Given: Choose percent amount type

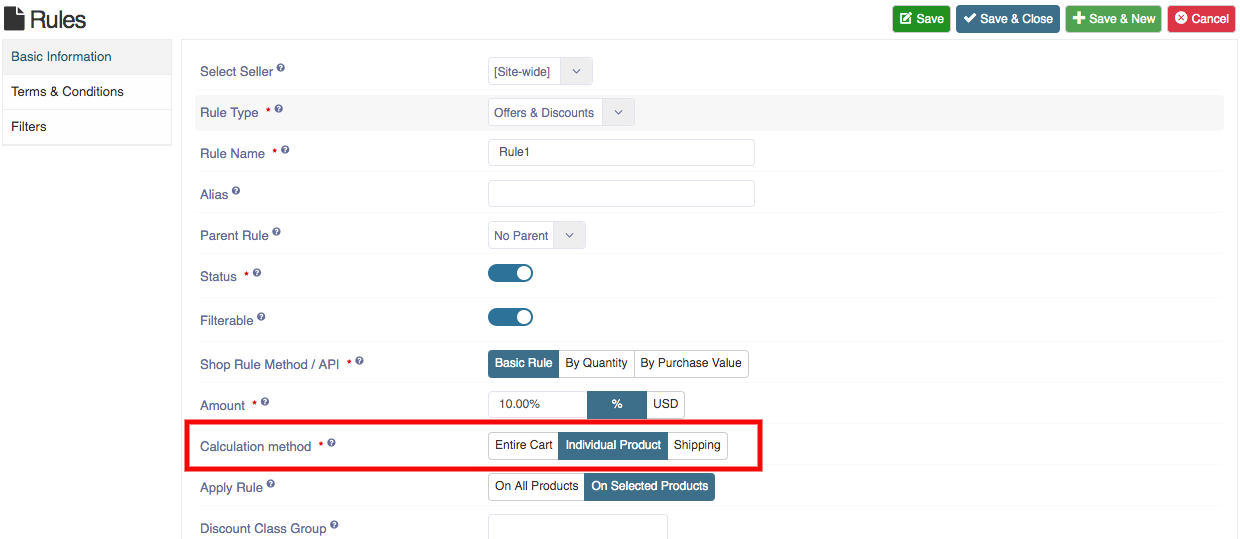Looking at the screenshot, I should point(617,404).
